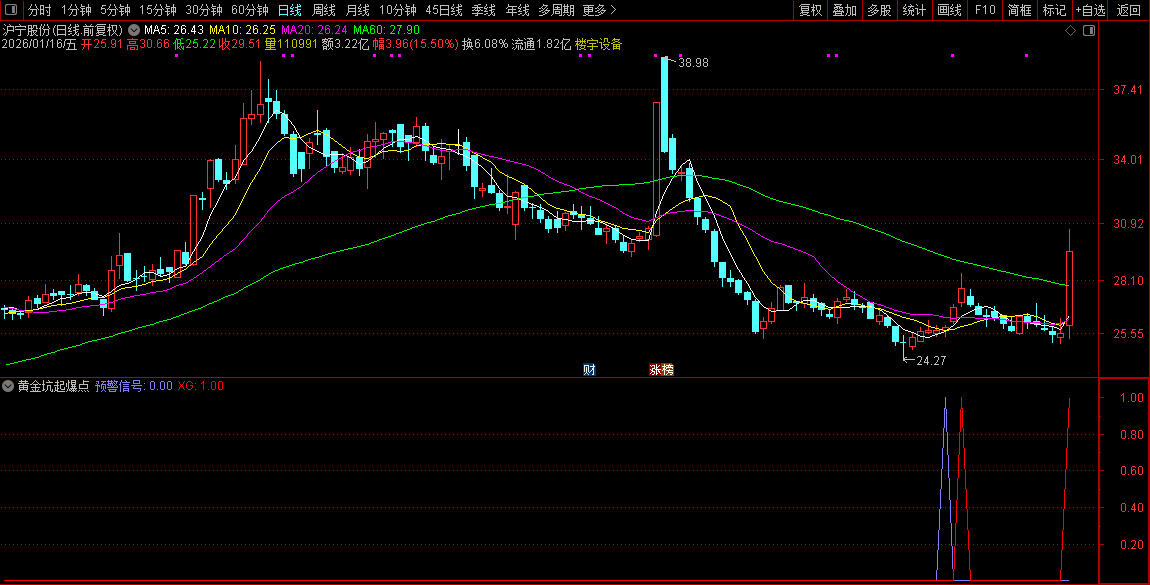Click the 0.80 indicator axis label
This screenshot has height=585, width=1150.
coord(1132,435)
